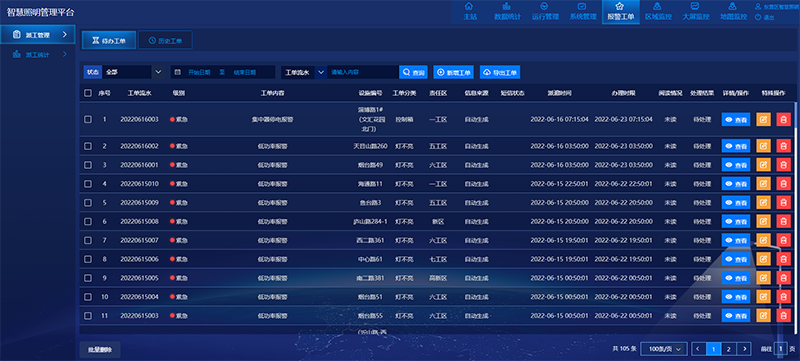The width and height of the screenshot is (800, 361).
Task: Edit work order 20220615006 with orange icon
Action: click(x=763, y=259)
